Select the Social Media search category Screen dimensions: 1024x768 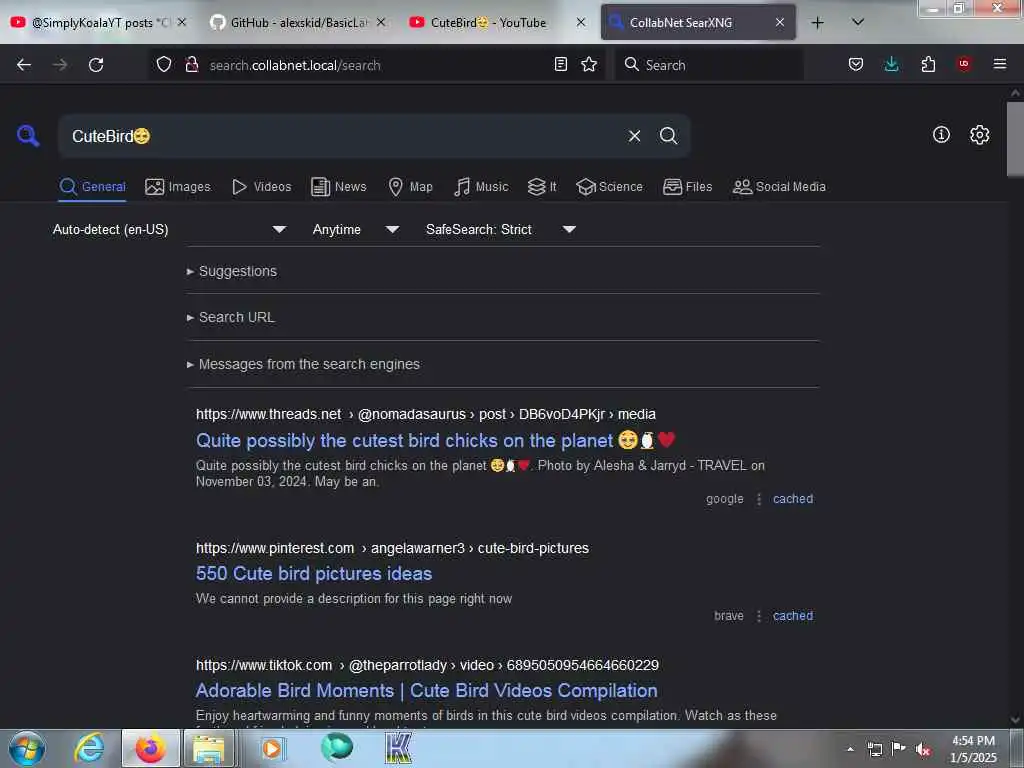[779, 187]
